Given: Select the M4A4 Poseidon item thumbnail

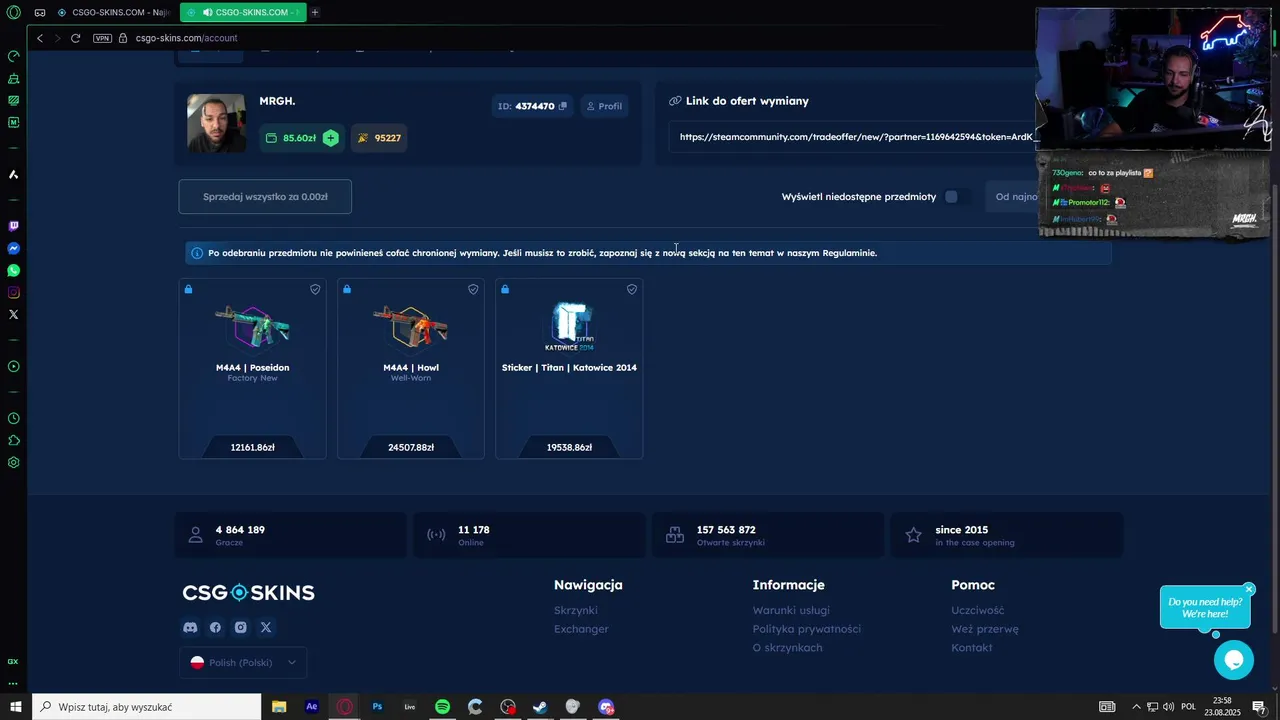Looking at the screenshot, I should point(253,326).
